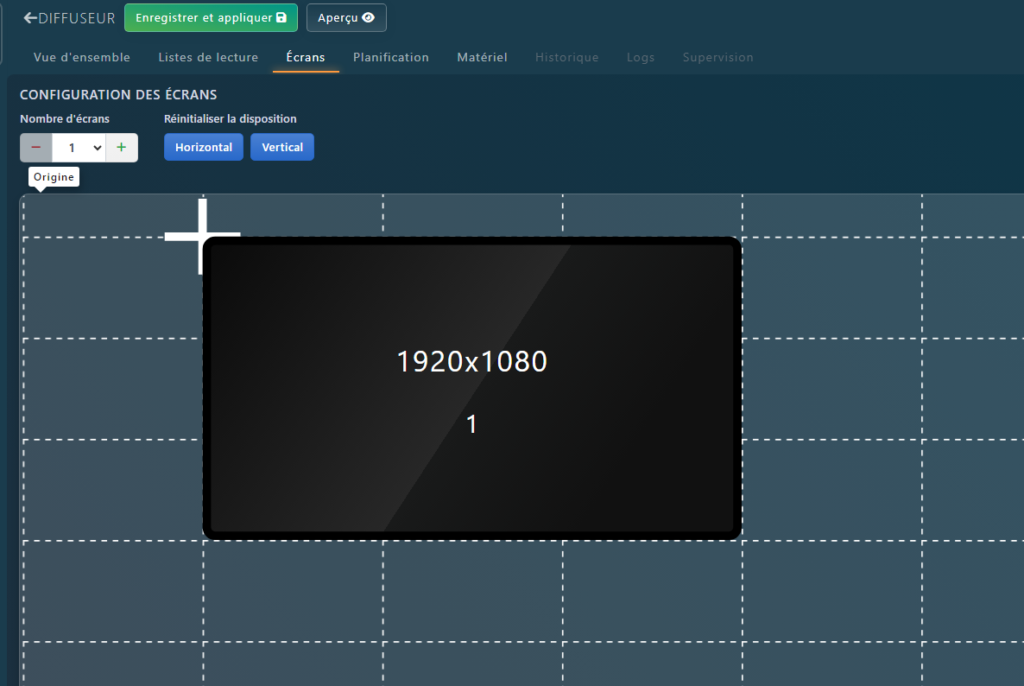Click screen number 1 below the resolution text
The width and height of the screenshot is (1024, 686).
tap(472, 424)
